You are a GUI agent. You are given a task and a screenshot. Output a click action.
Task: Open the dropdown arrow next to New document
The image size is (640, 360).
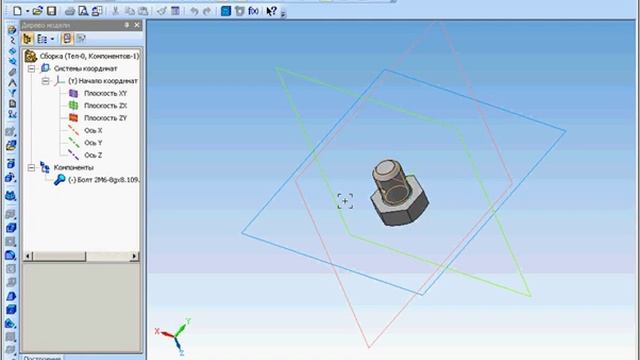27,11
